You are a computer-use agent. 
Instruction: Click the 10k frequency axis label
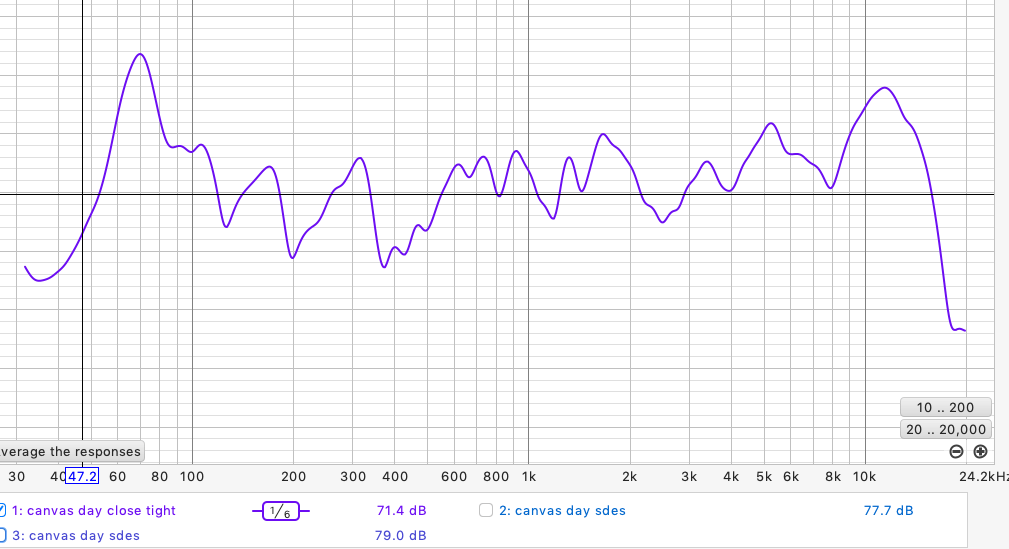click(864, 476)
